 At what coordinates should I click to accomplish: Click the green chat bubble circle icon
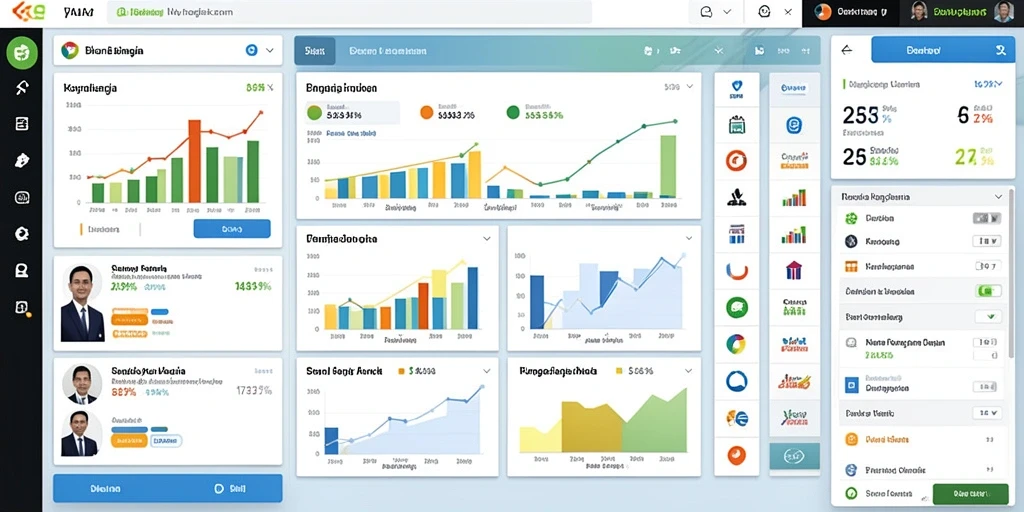(737, 307)
